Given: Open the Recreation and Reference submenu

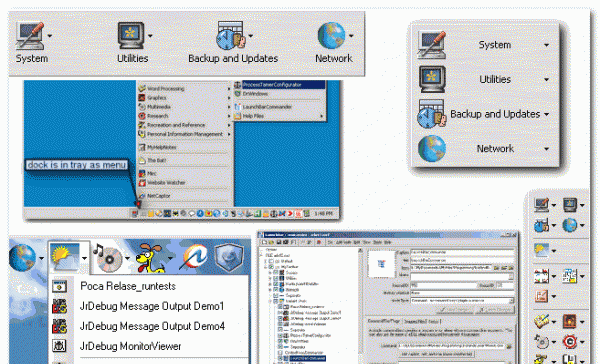Looking at the screenshot, I should coord(185,125).
